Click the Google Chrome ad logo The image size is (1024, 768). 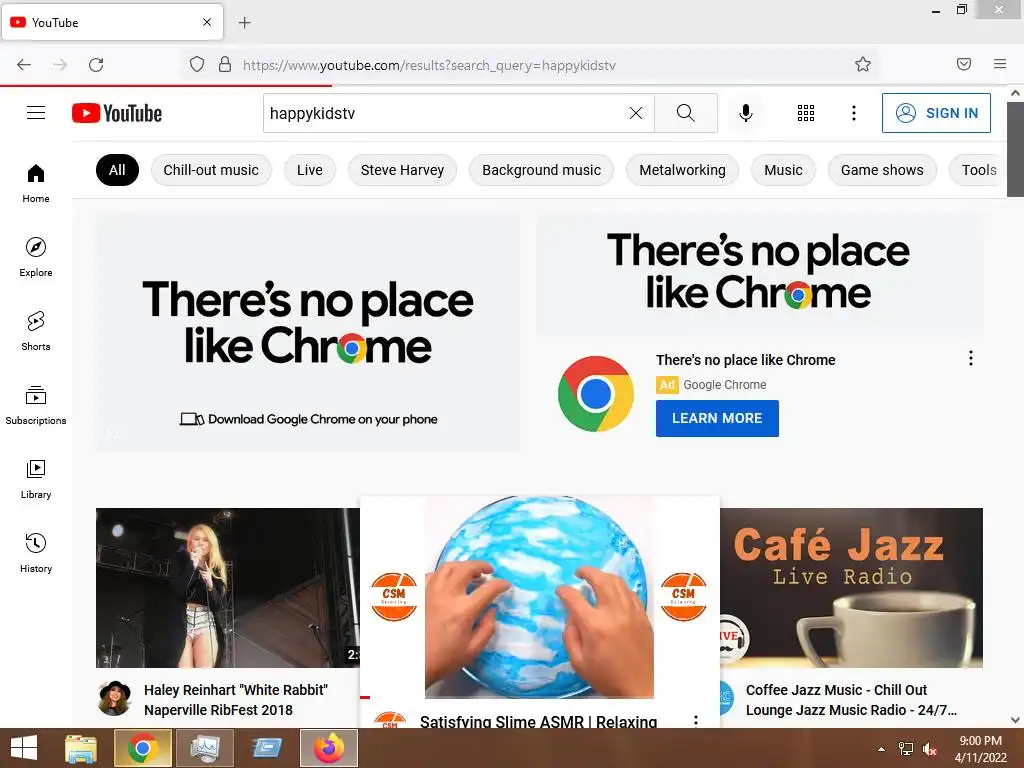tap(596, 394)
